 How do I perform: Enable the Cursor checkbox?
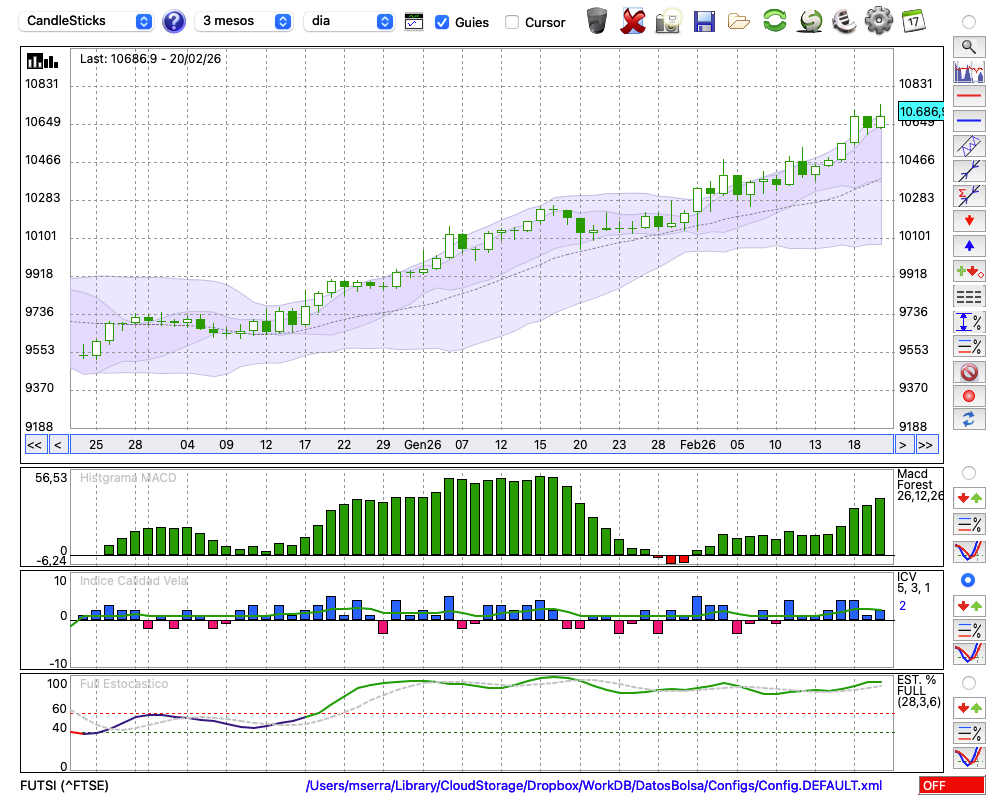coord(512,22)
